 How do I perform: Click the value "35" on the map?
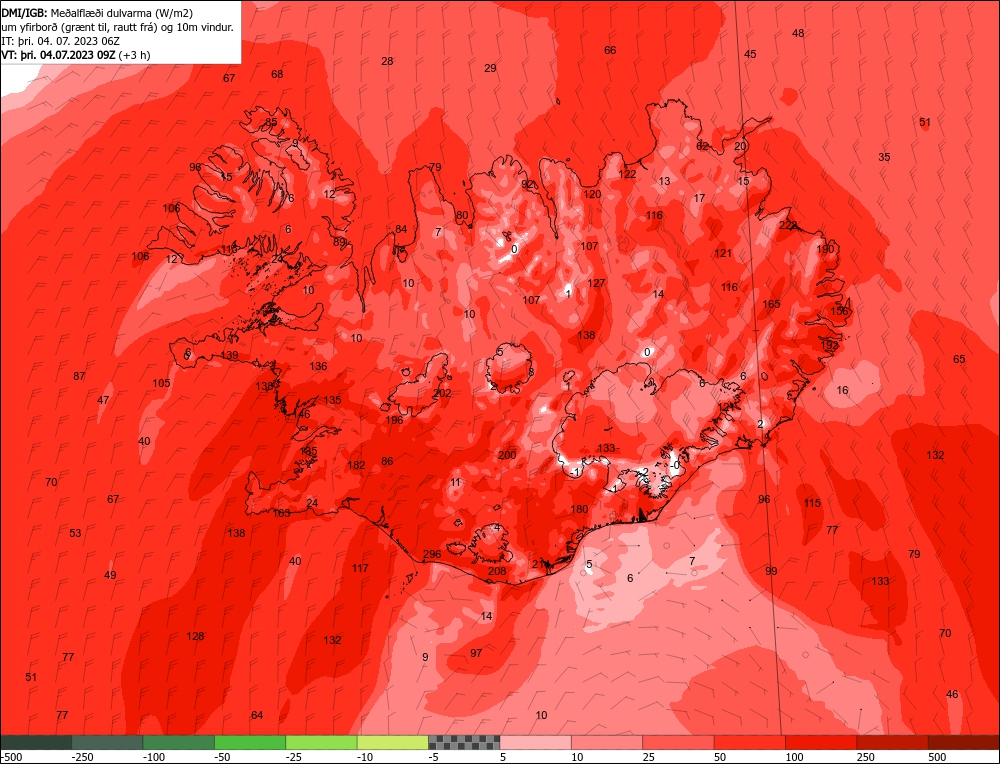884,158
